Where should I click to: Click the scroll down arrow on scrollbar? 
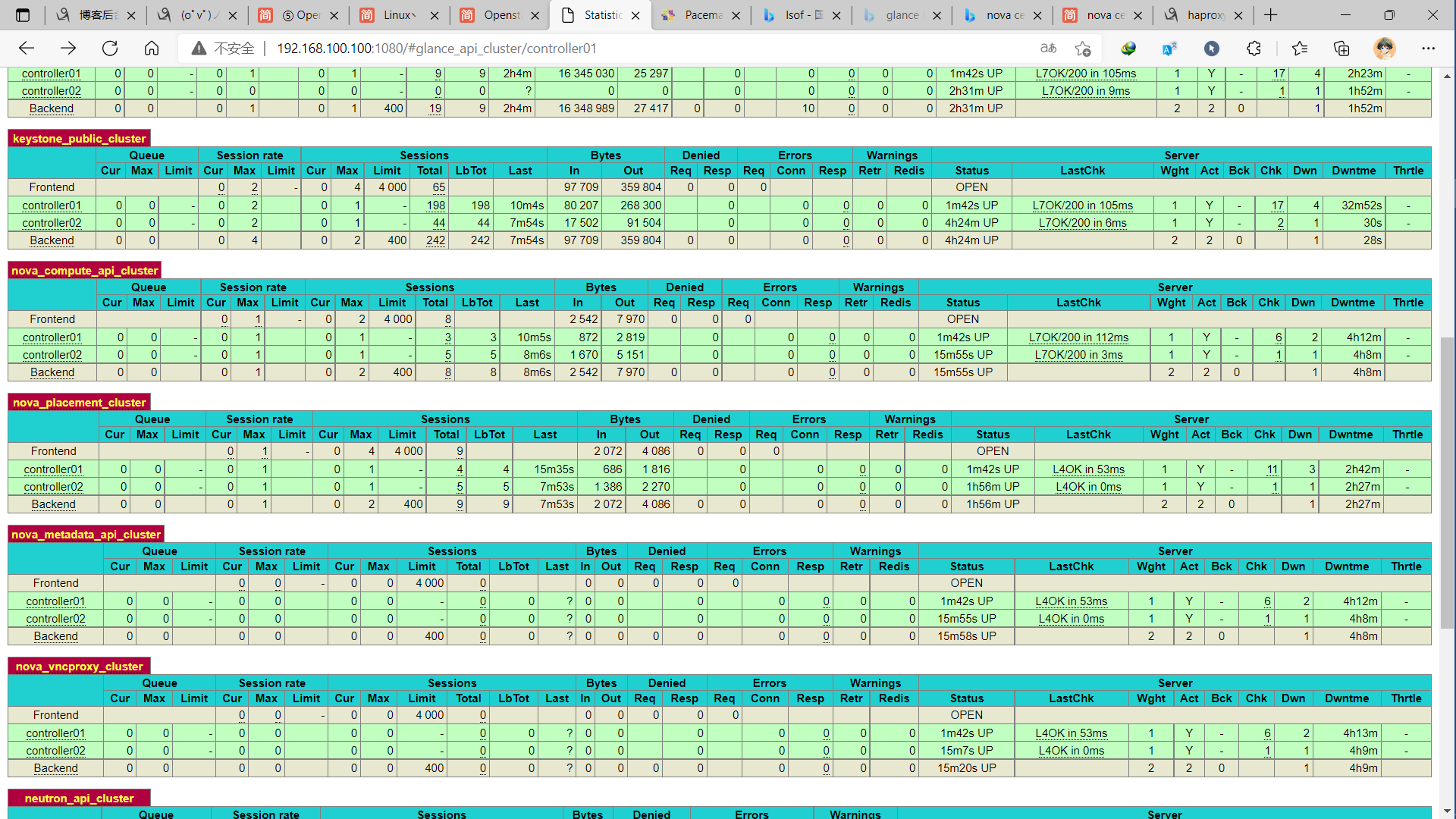[x=1447, y=811]
